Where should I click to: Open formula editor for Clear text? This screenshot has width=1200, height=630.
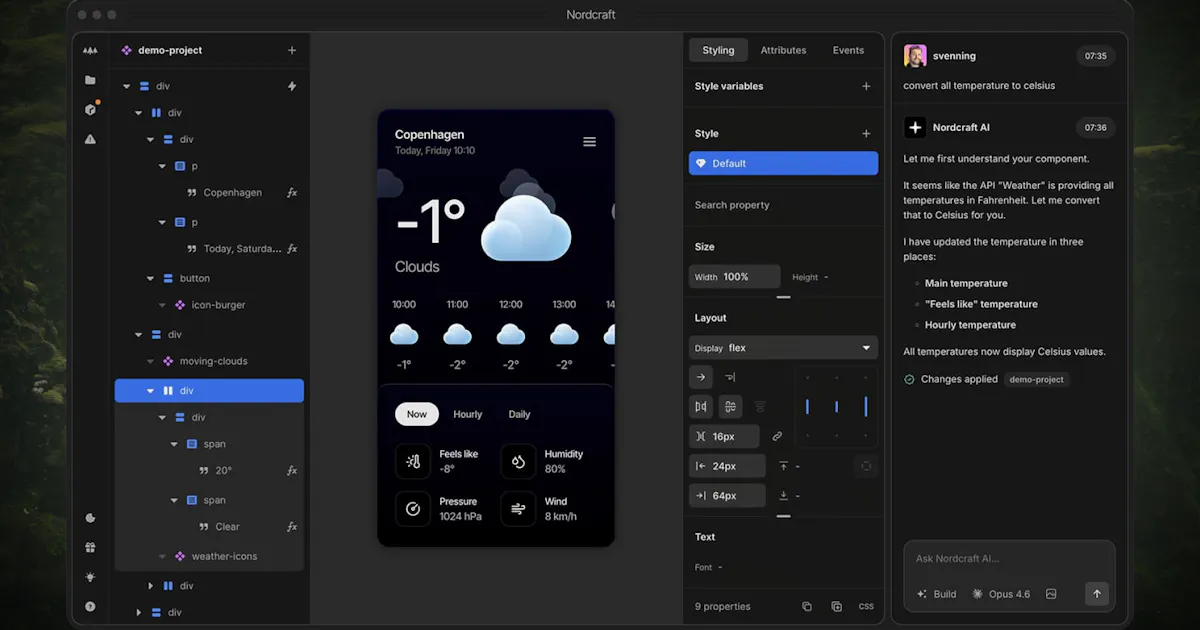pyautogui.click(x=292, y=526)
